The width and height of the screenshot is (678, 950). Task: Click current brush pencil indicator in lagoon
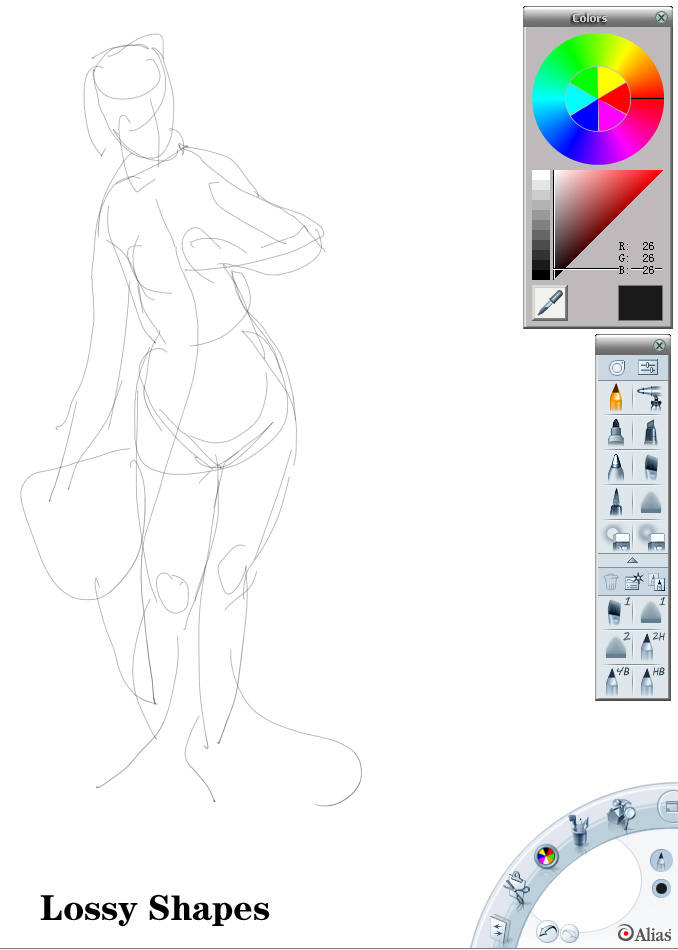(x=660, y=860)
